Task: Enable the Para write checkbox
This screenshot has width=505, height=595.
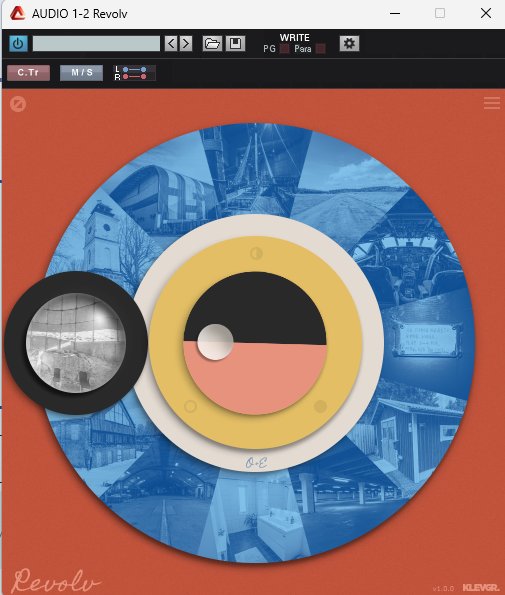Action: (321, 49)
